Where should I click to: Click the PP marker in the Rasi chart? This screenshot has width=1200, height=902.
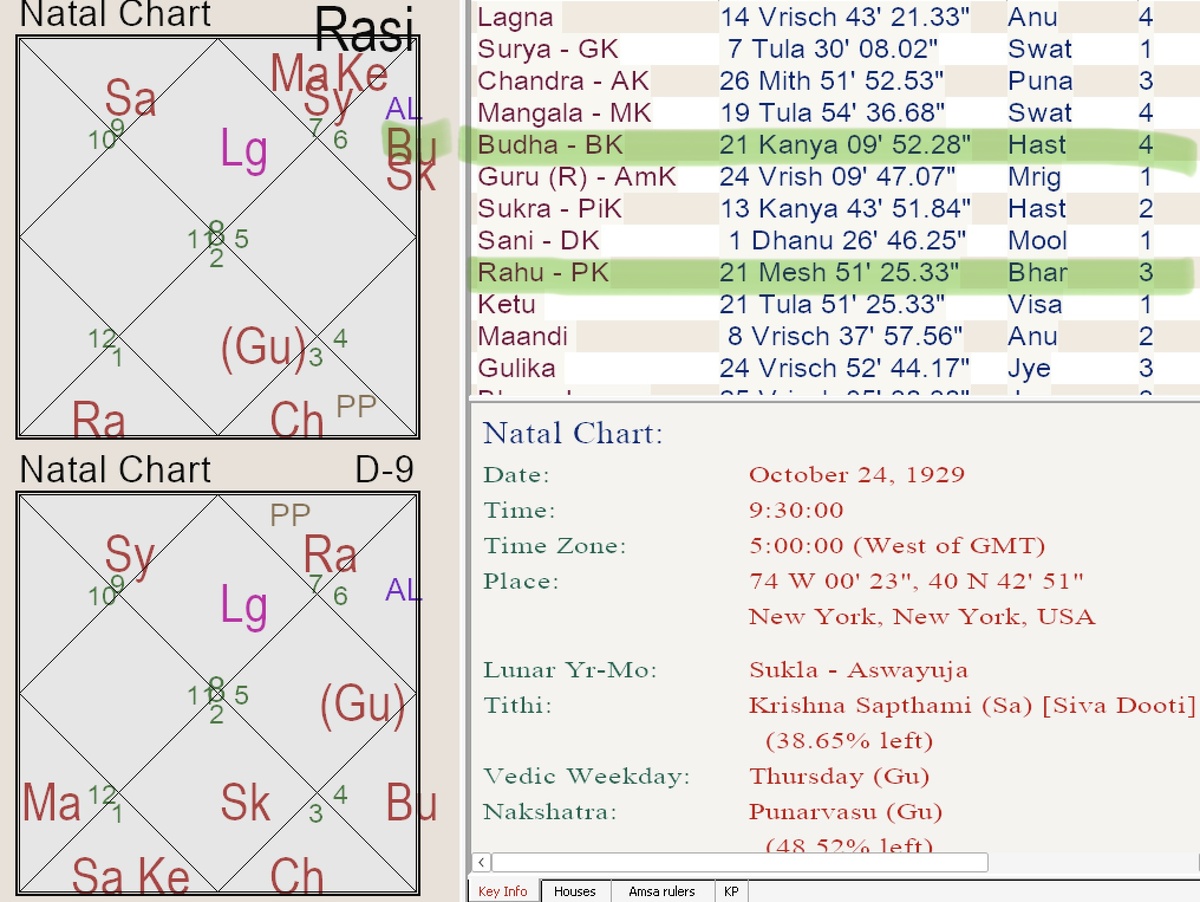356,406
